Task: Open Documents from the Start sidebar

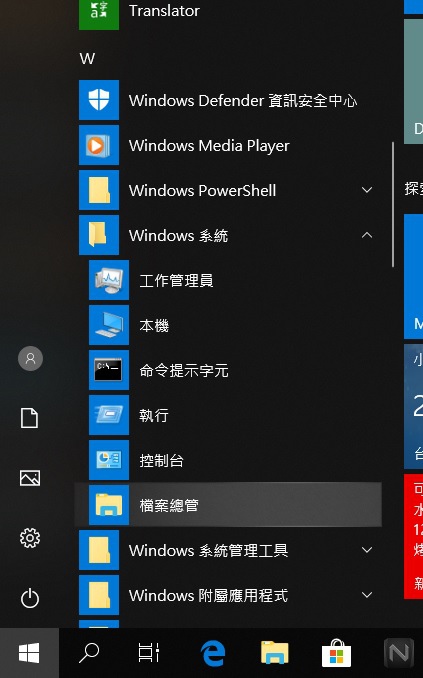Action: (x=29, y=418)
